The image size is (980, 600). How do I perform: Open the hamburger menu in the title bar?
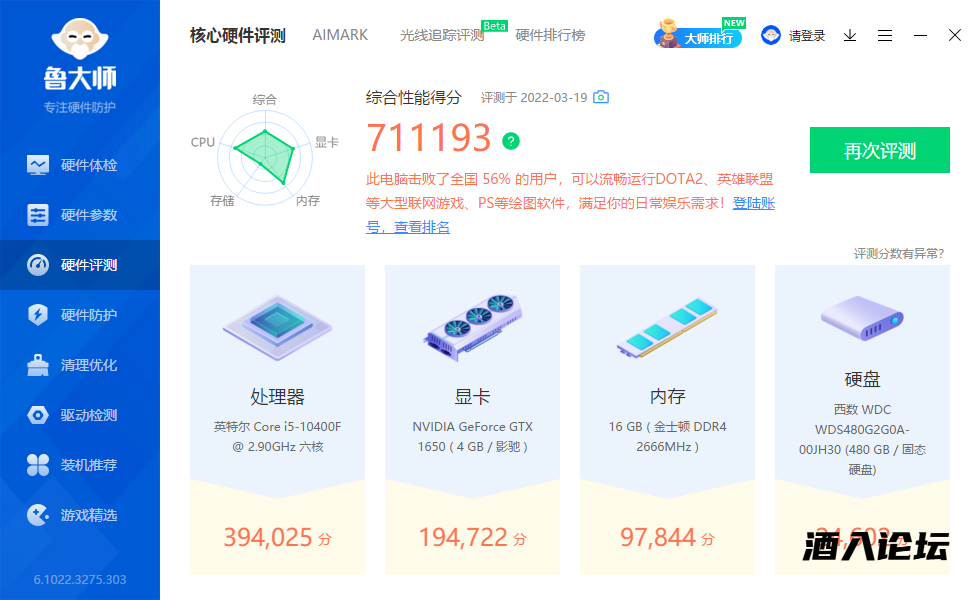tap(885, 35)
